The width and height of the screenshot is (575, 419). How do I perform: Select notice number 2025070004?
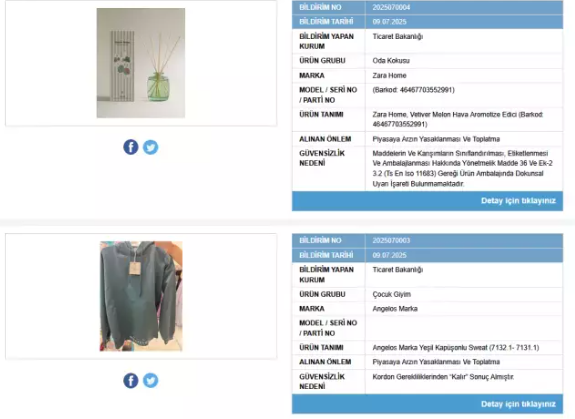[x=391, y=7]
